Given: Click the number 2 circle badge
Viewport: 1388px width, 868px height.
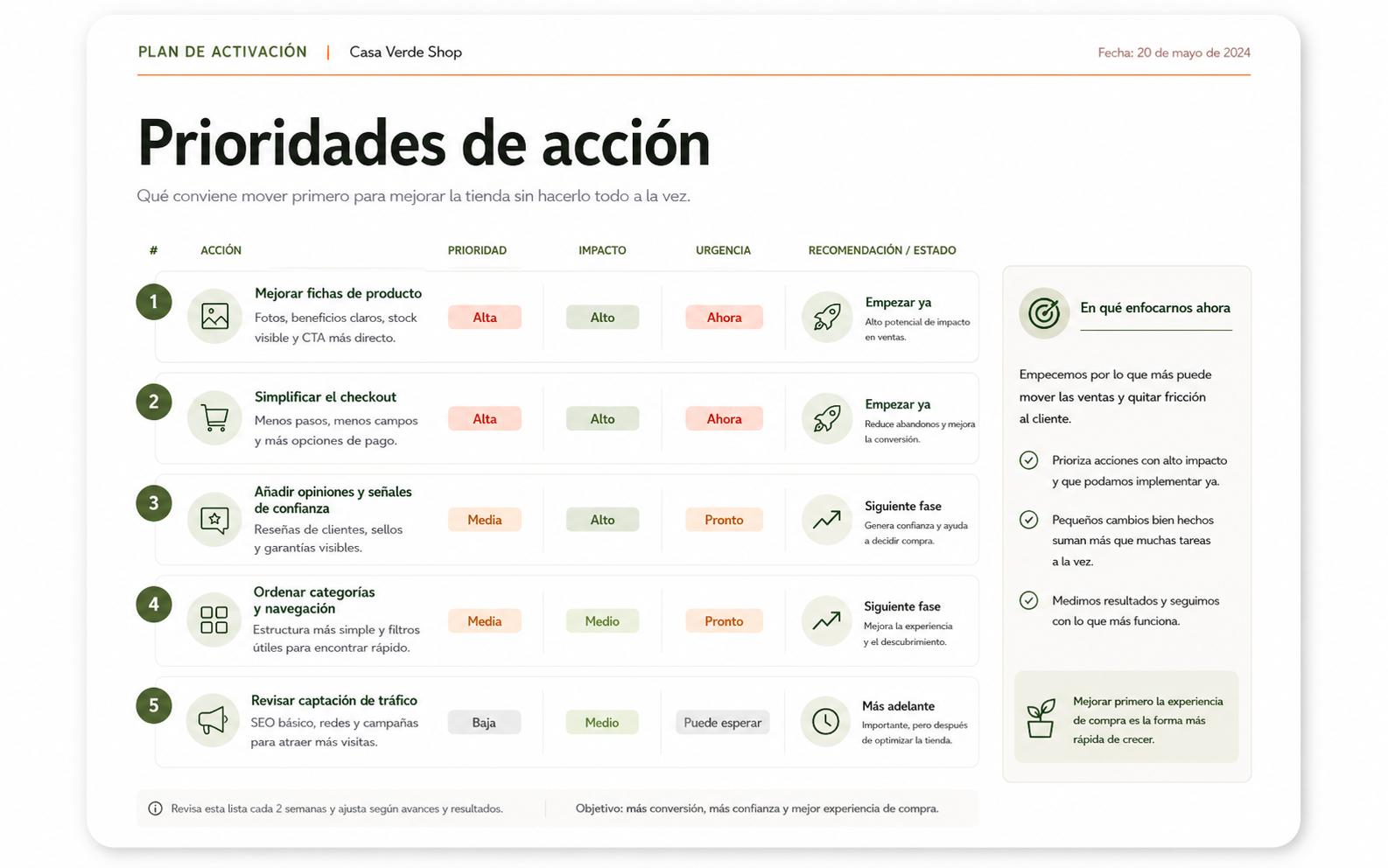Looking at the screenshot, I should pyautogui.click(x=154, y=402).
